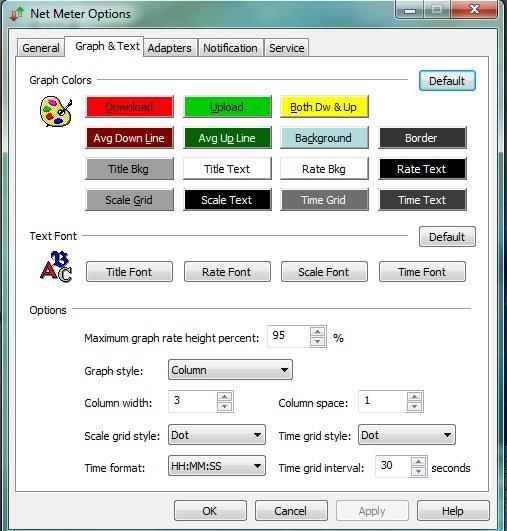Click the Column width field
This screenshot has height=531, width=507.
[x=192, y=402]
